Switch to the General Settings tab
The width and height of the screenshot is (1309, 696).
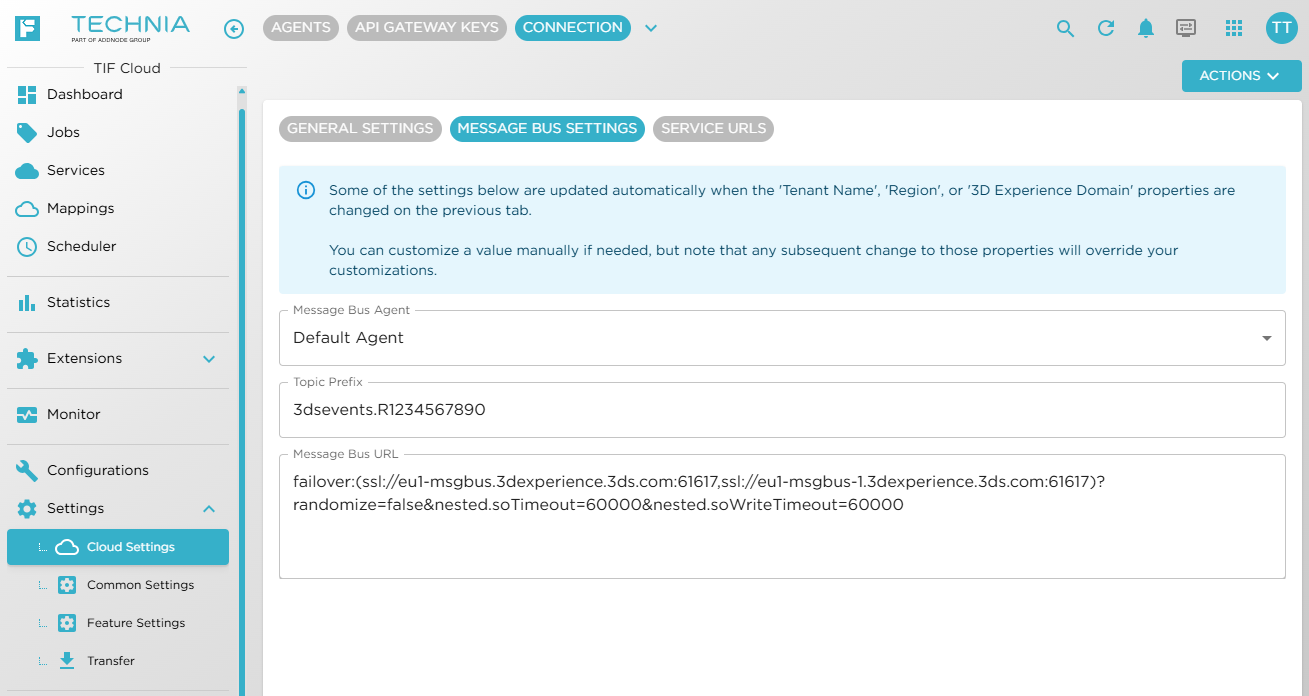[360, 129]
